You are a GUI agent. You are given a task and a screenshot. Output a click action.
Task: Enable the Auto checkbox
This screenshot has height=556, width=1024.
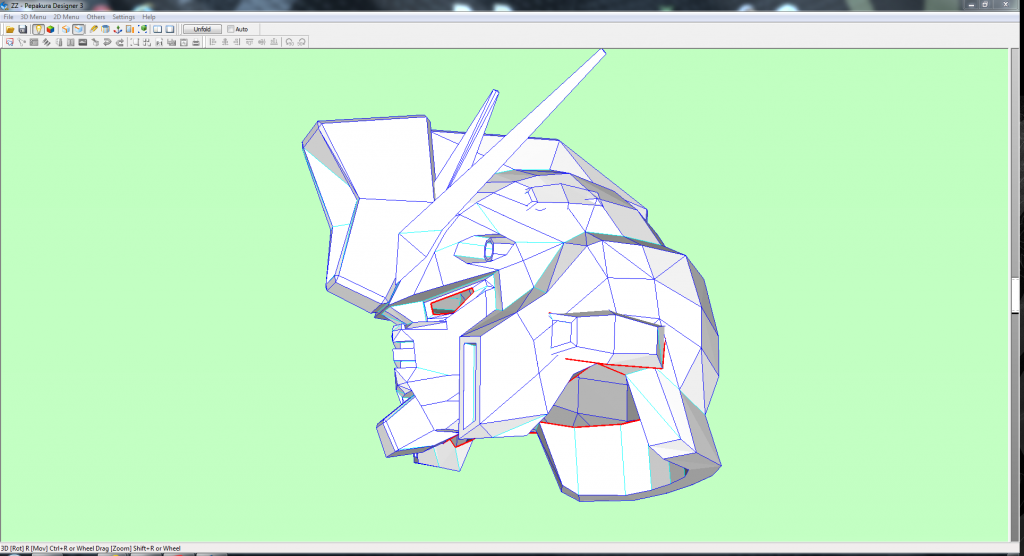(x=231, y=29)
